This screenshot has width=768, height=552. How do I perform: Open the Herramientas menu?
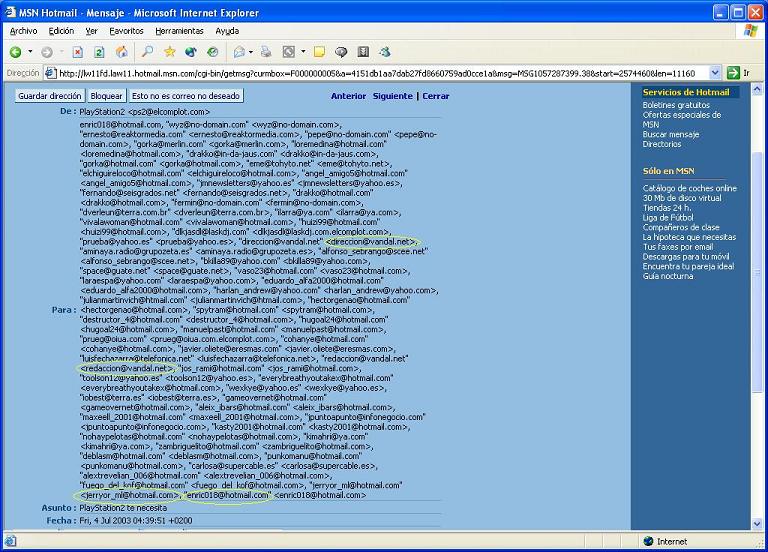tap(180, 31)
